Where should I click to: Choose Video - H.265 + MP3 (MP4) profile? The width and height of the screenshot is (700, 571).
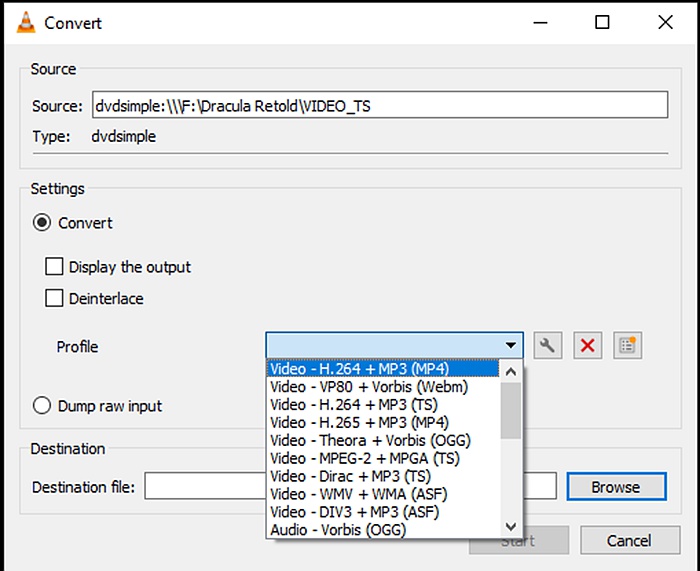tap(383, 422)
